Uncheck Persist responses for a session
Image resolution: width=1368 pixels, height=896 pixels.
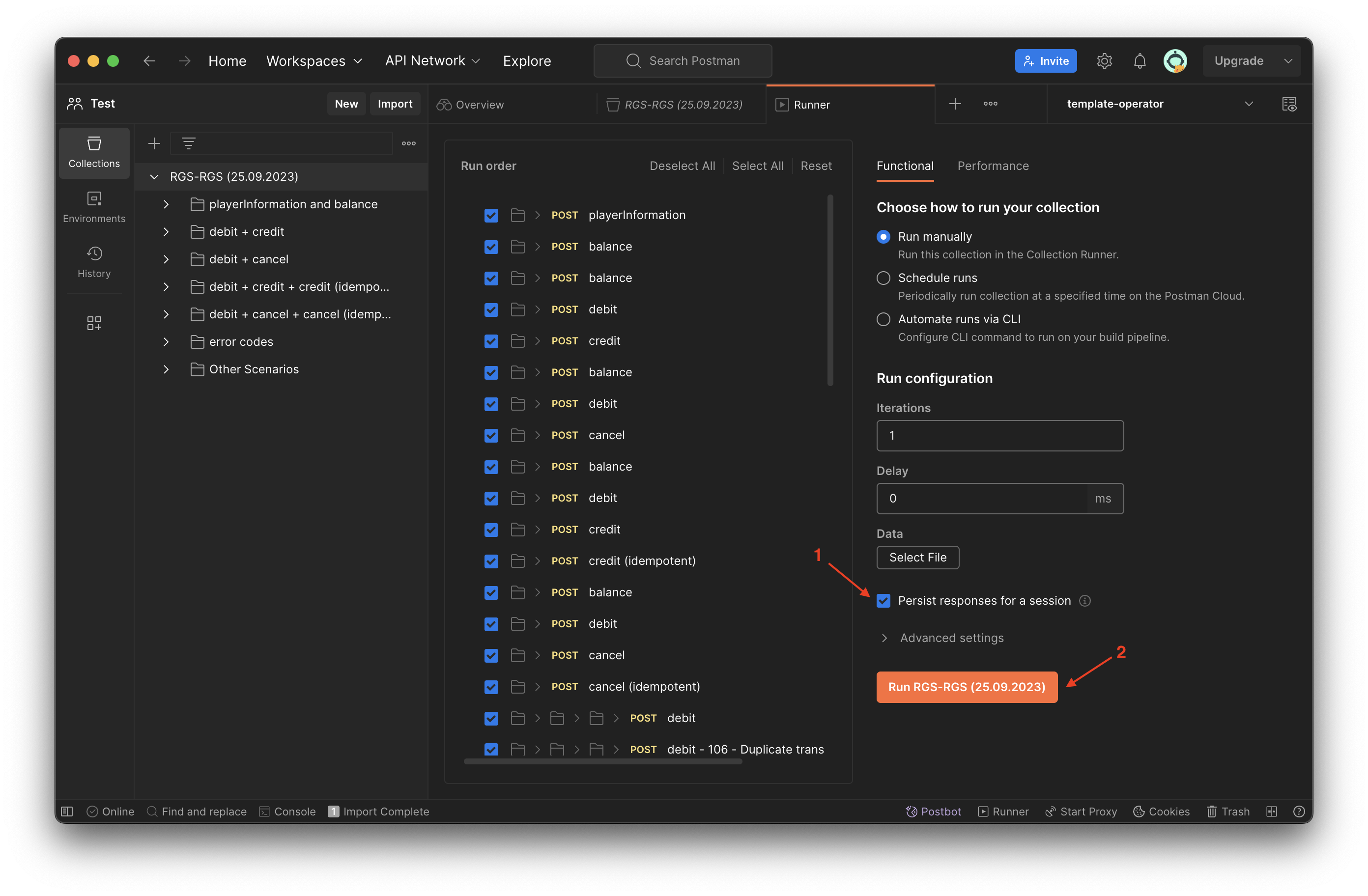[x=883, y=601]
